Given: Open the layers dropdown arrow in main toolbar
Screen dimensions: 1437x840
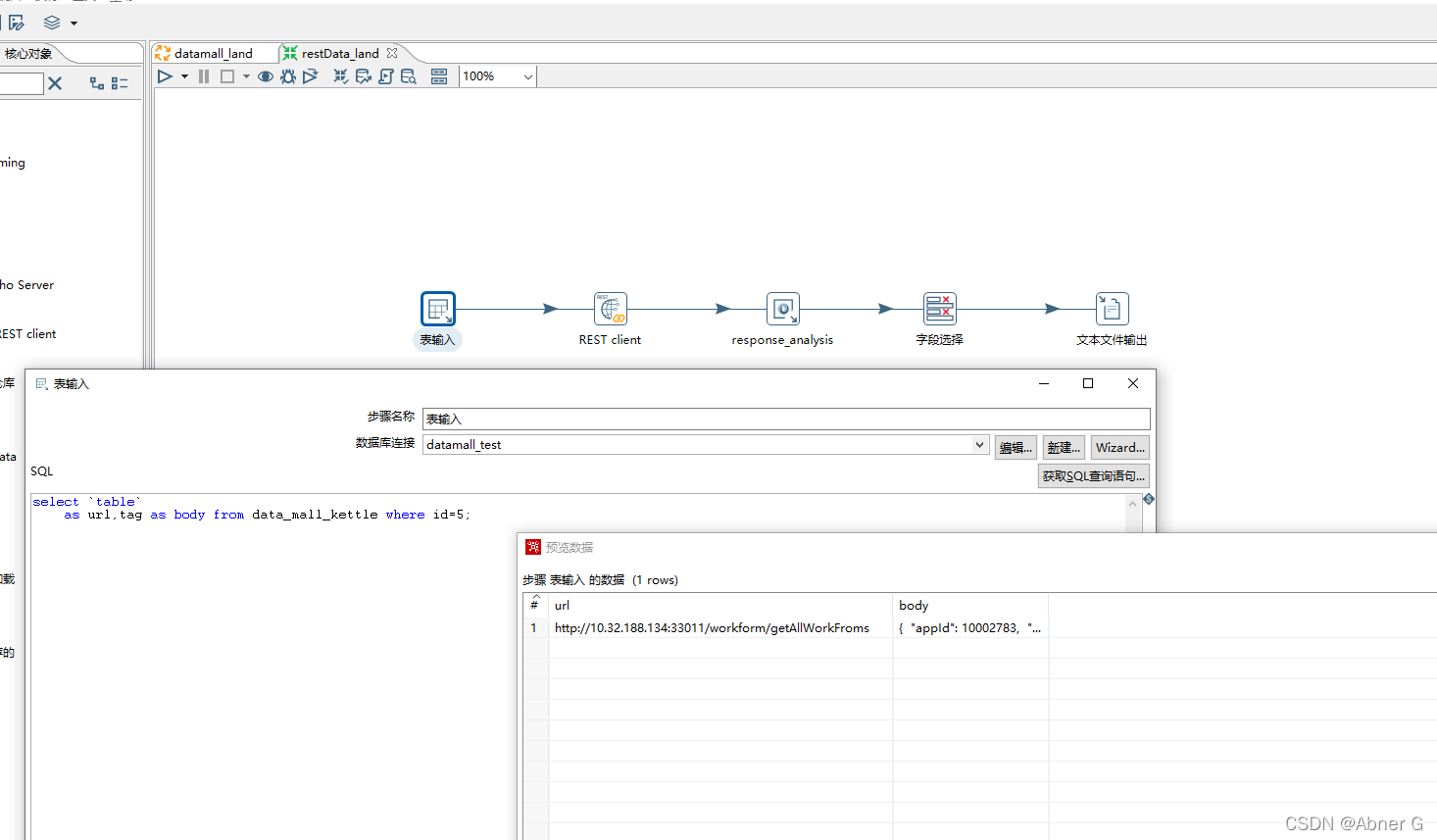Looking at the screenshot, I should (74, 24).
